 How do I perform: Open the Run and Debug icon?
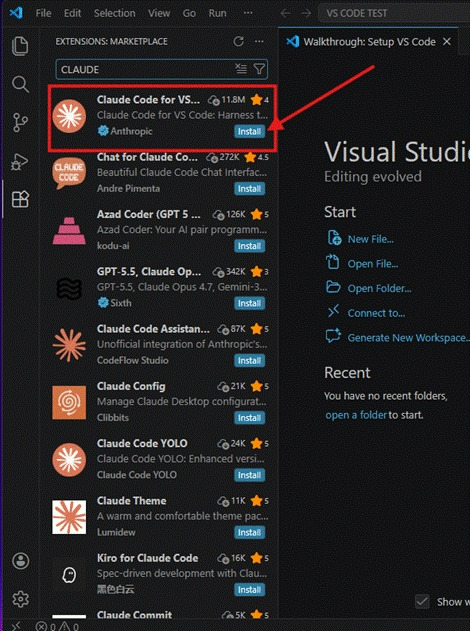[x=20, y=162]
